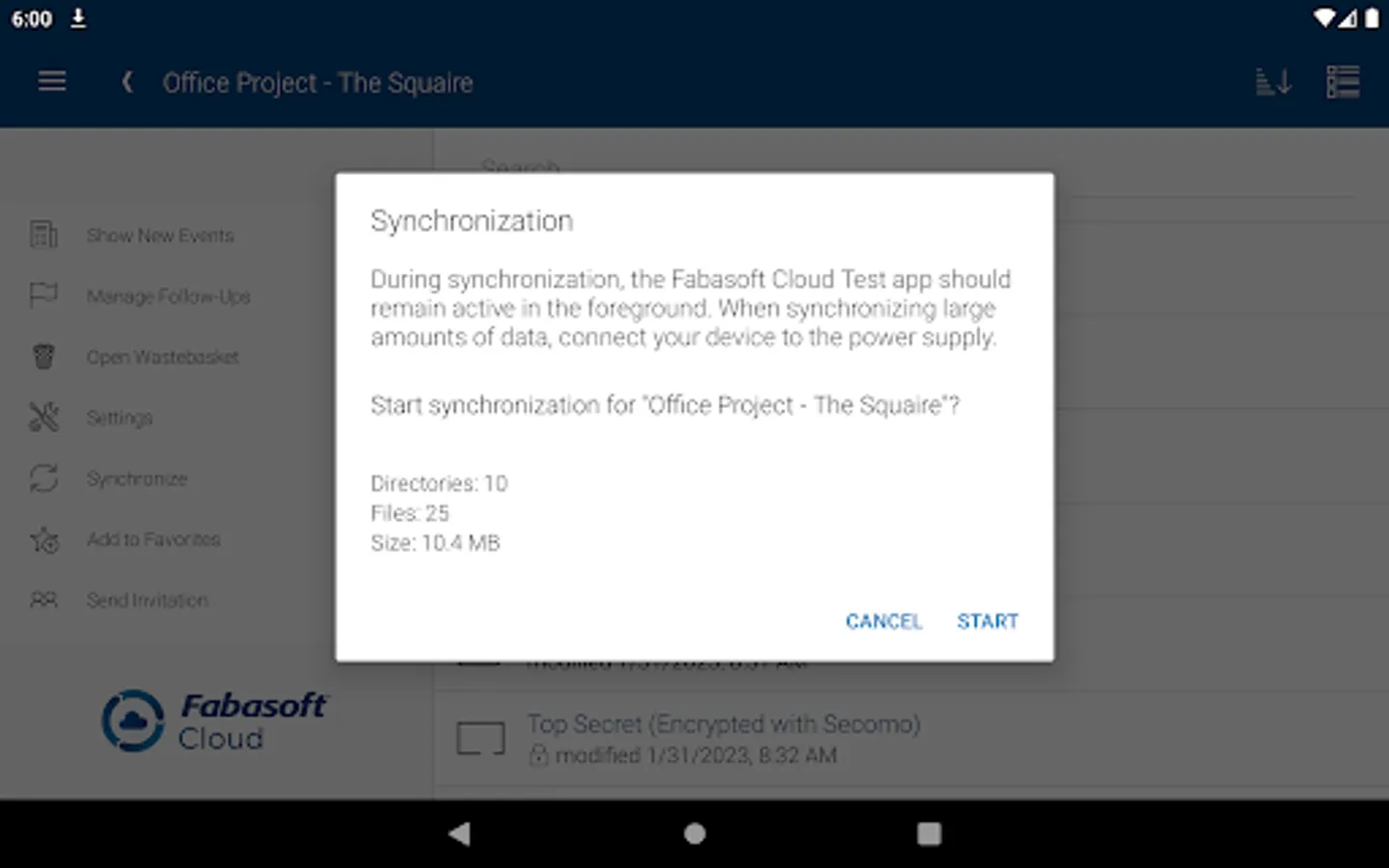This screenshot has height=868, width=1389.
Task: Click the Files: 25 text
Action: pos(410,513)
